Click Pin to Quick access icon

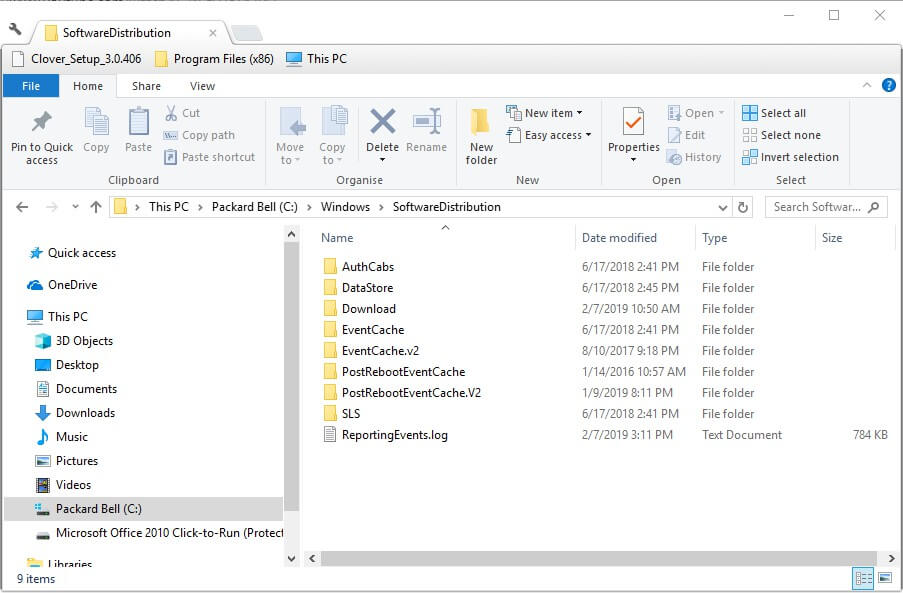(41, 121)
